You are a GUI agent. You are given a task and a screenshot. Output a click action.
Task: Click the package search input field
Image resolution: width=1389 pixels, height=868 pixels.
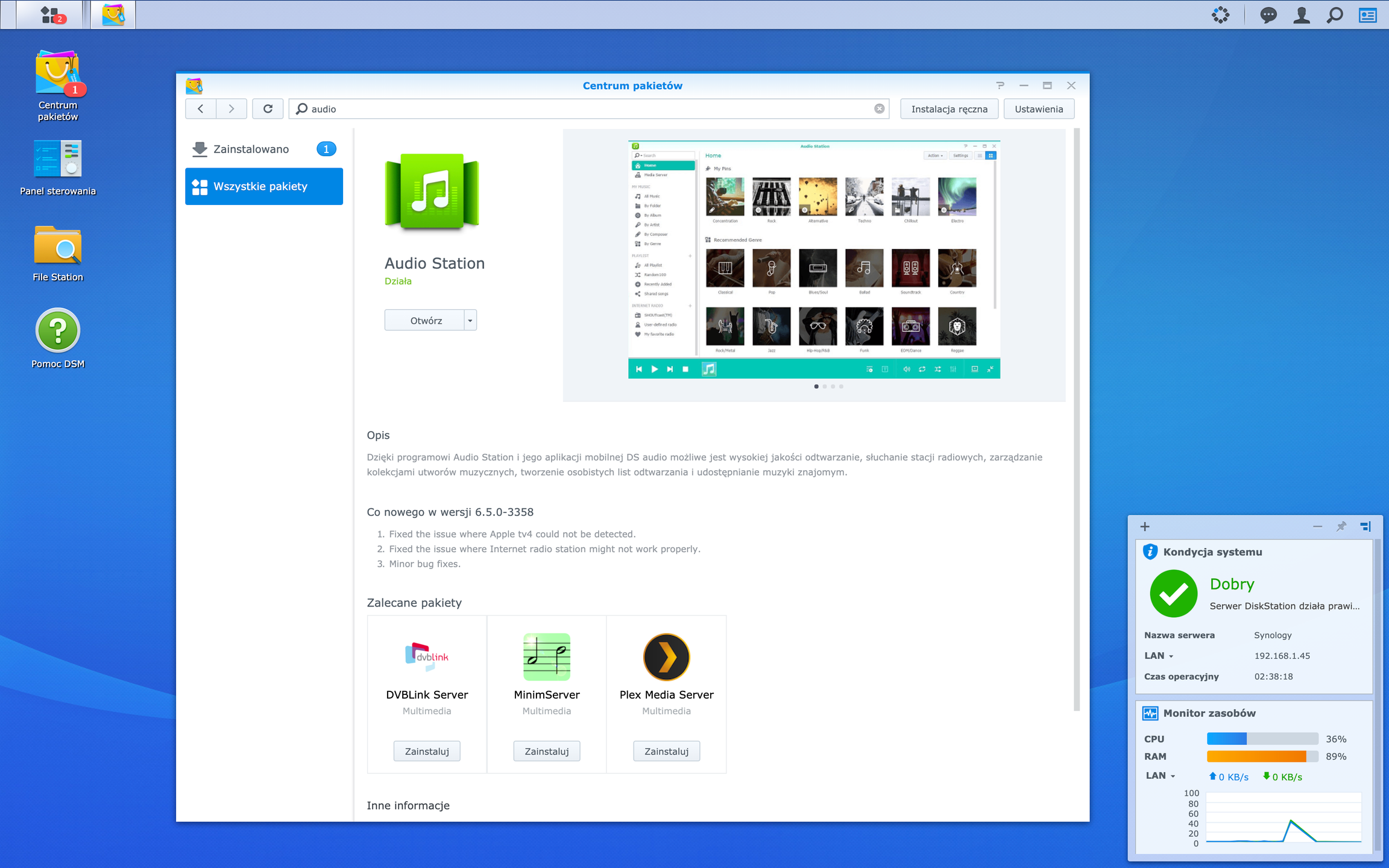tap(589, 108)
